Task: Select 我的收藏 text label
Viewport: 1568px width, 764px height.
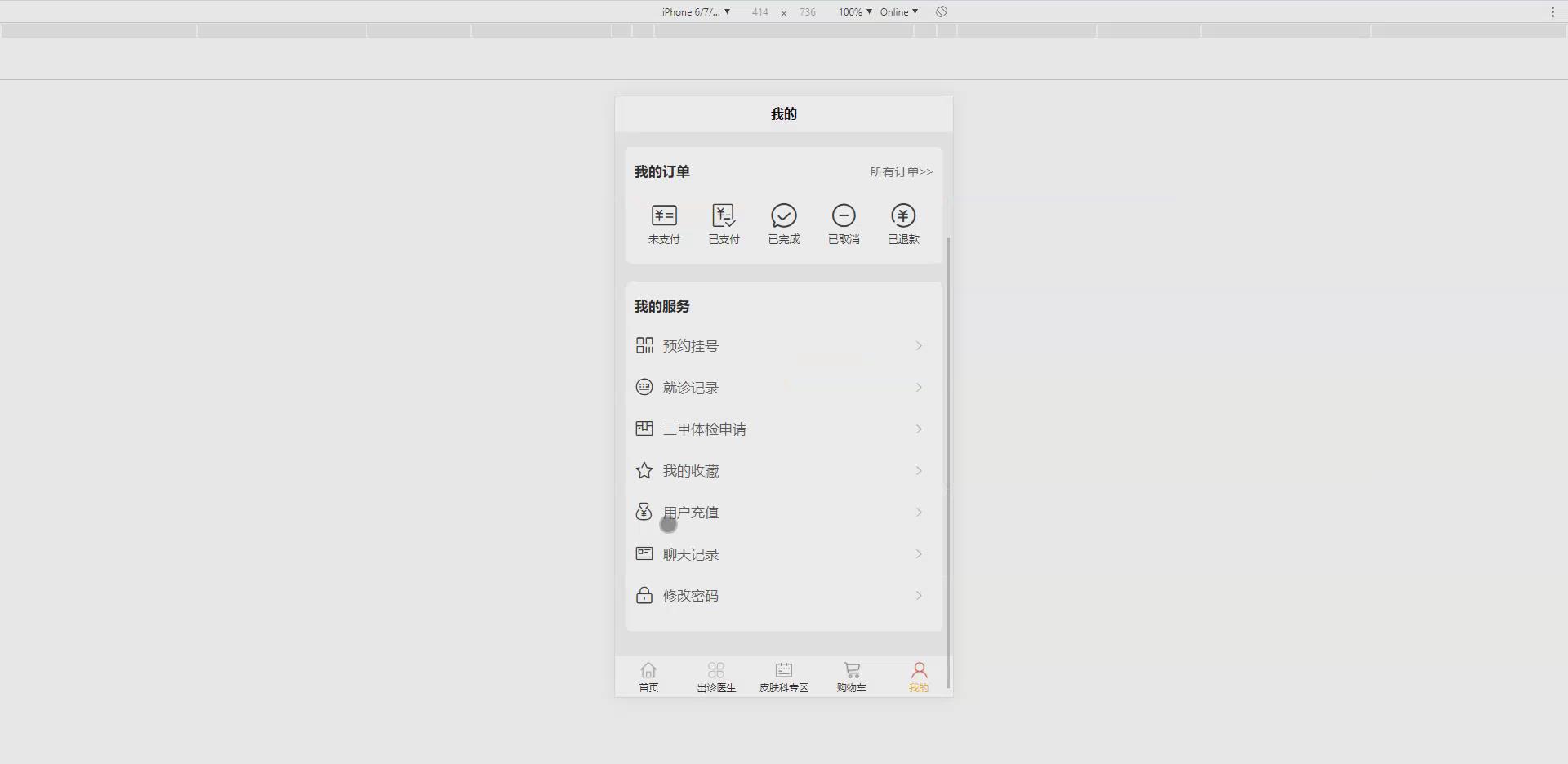Action: coord(691,471)
